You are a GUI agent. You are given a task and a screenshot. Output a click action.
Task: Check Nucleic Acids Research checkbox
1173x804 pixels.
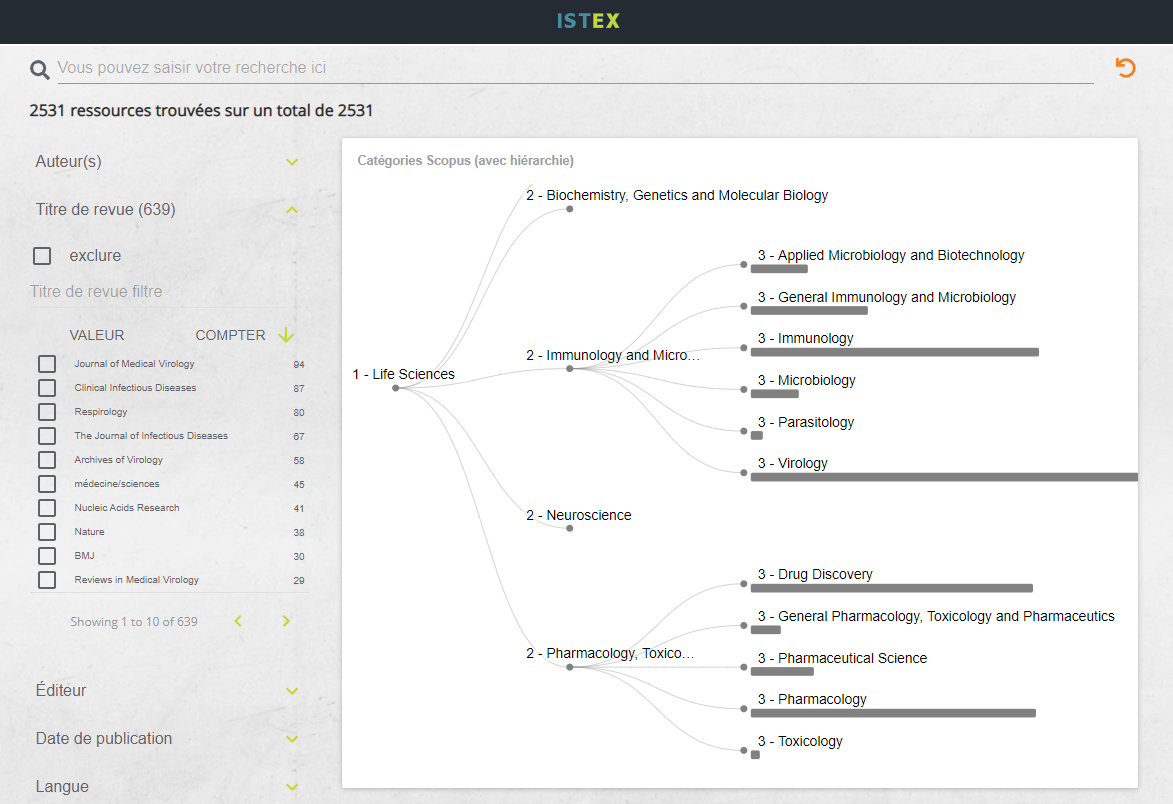47,507
